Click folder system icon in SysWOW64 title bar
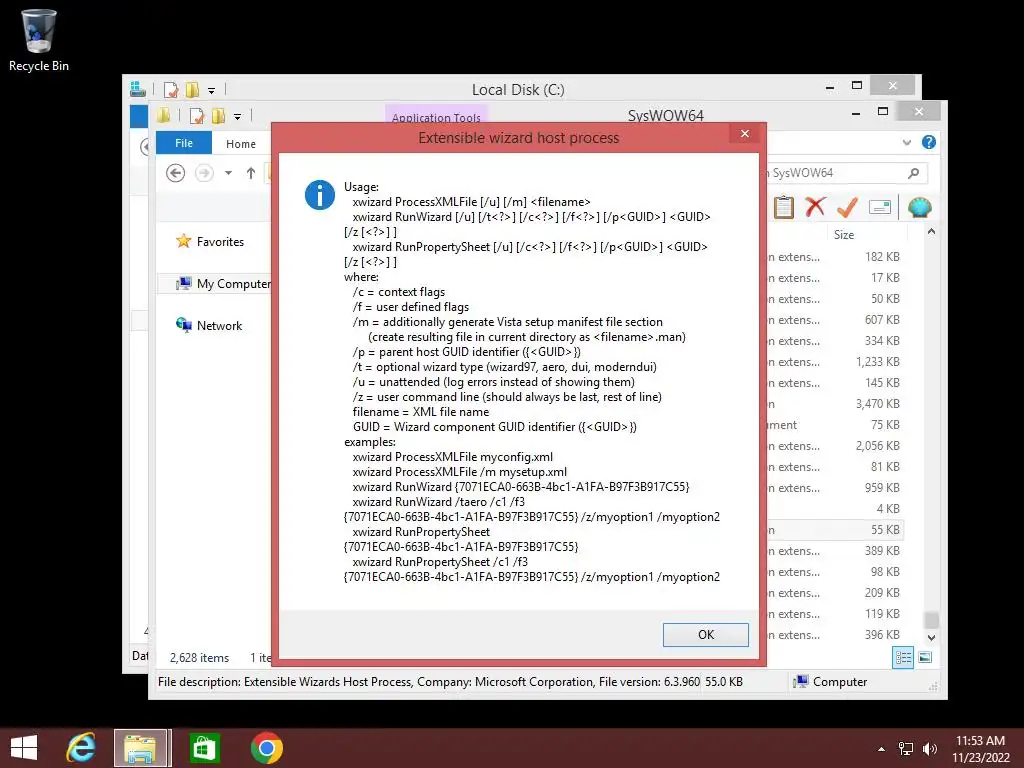Image resolution: width=1024 pixels, height=768 pixels. [x=163, y=116]
